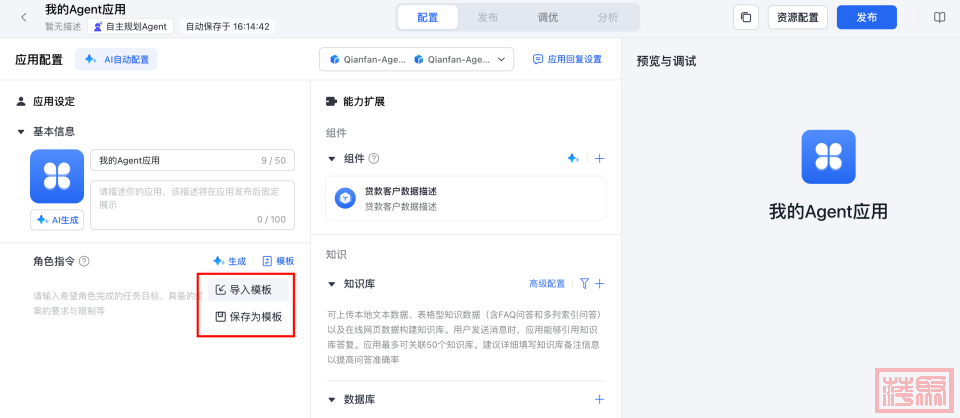Add a database with plus icon

tap(600, 399)
